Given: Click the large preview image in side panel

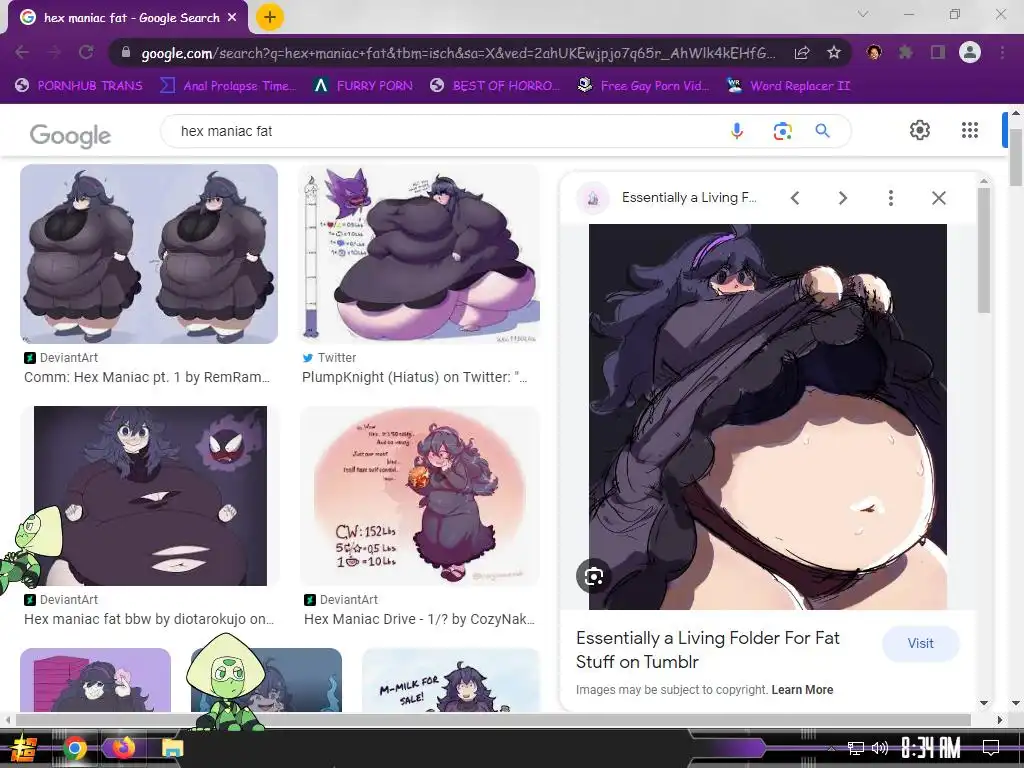Looking at the screenshot, I should (x=768, y=417).
